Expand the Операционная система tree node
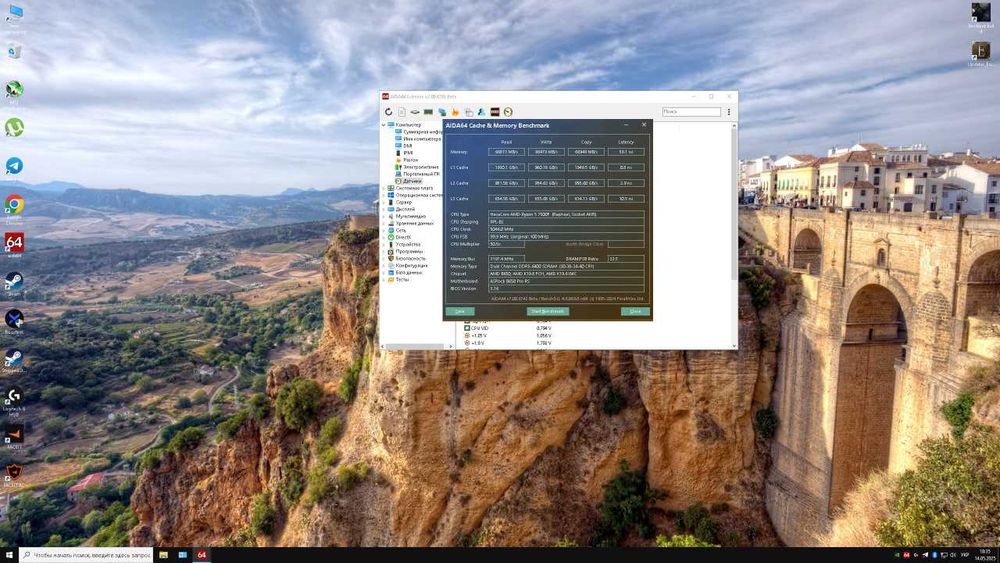 pyautogui.click(x=384, y=195)
